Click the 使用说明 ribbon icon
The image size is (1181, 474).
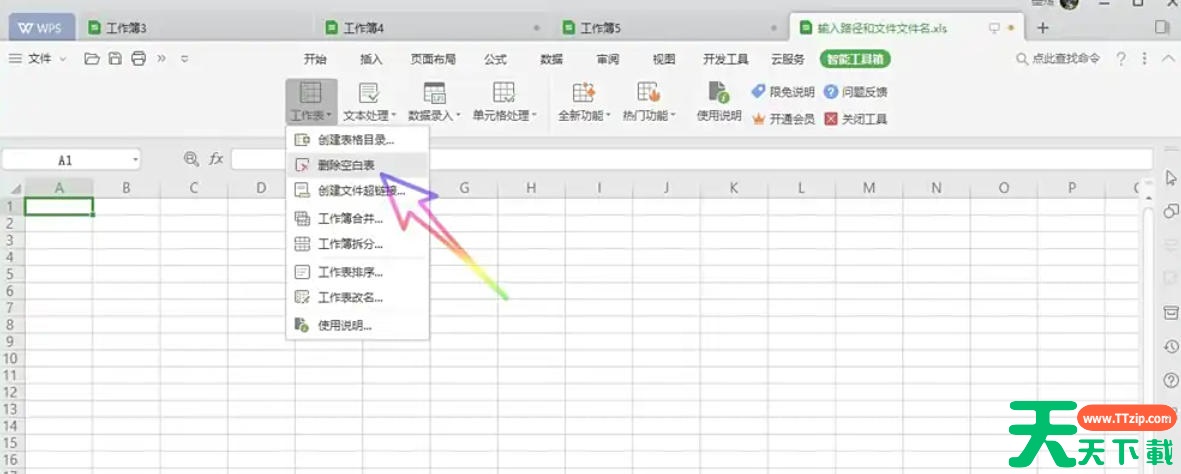(x=719, y=102)
